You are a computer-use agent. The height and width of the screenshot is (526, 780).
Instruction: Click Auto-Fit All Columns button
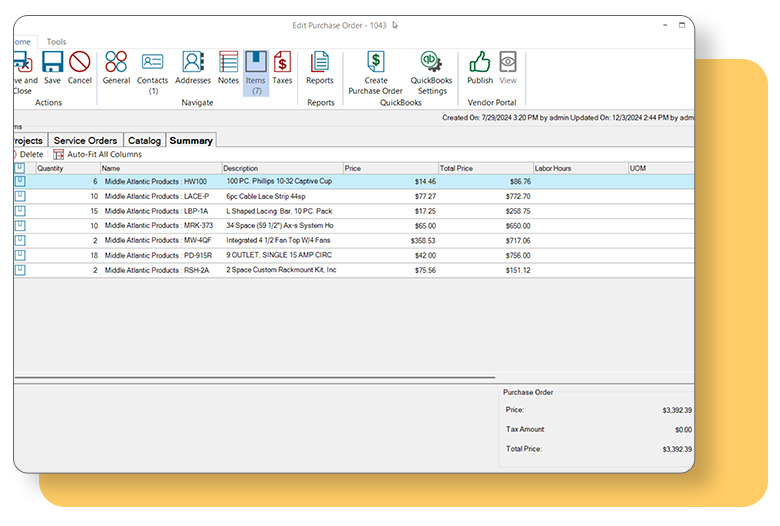pyautogui.click(x=98, y=154)
